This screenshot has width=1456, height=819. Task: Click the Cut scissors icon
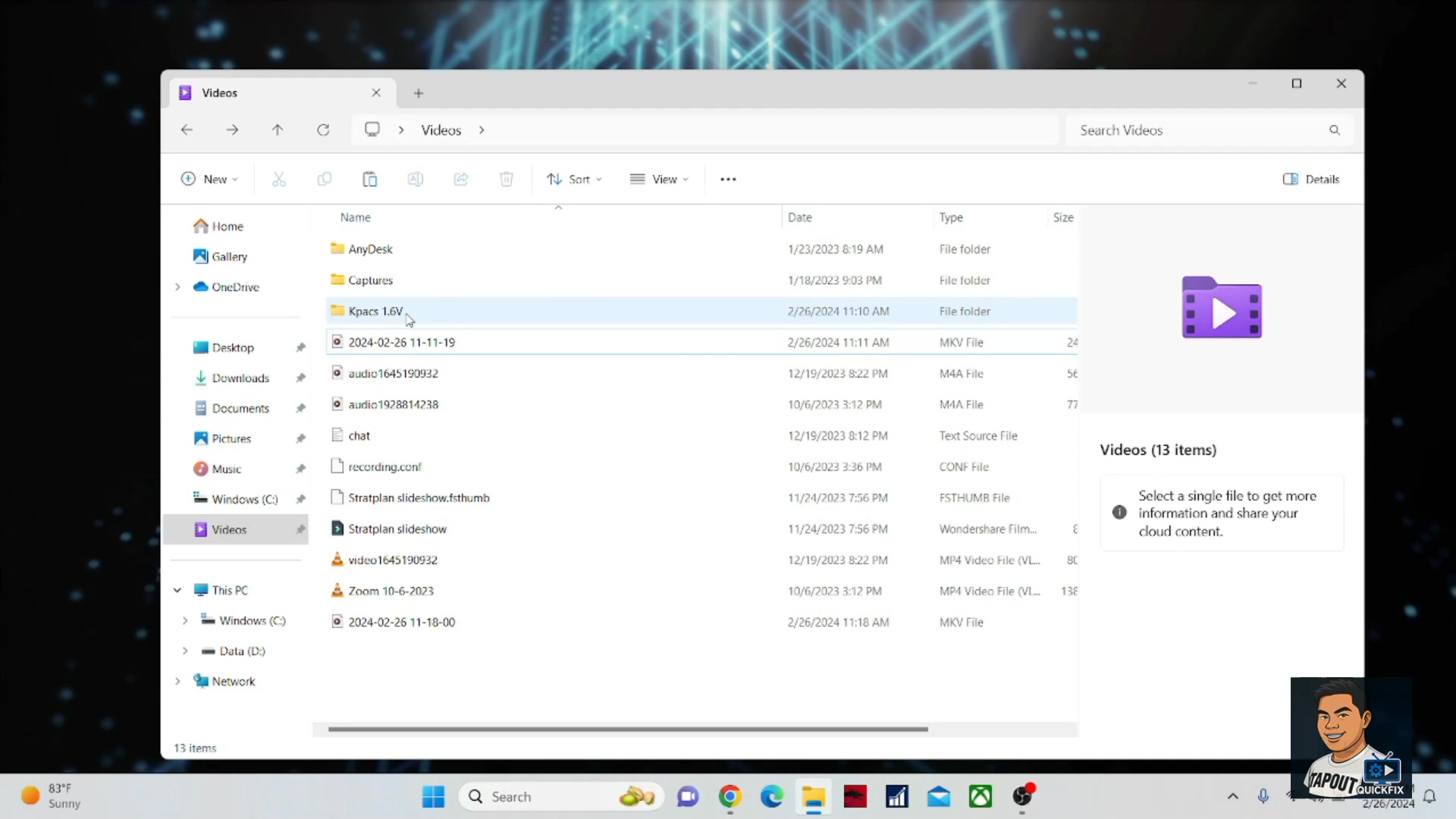pyautogui.click(x=279, y=180)
